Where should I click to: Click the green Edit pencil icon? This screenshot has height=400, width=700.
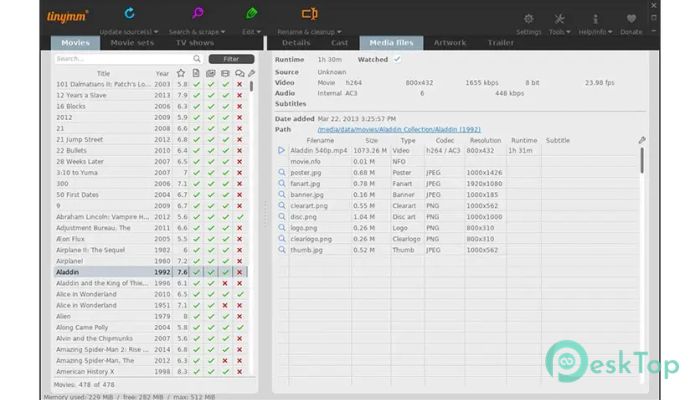[251, 13]
